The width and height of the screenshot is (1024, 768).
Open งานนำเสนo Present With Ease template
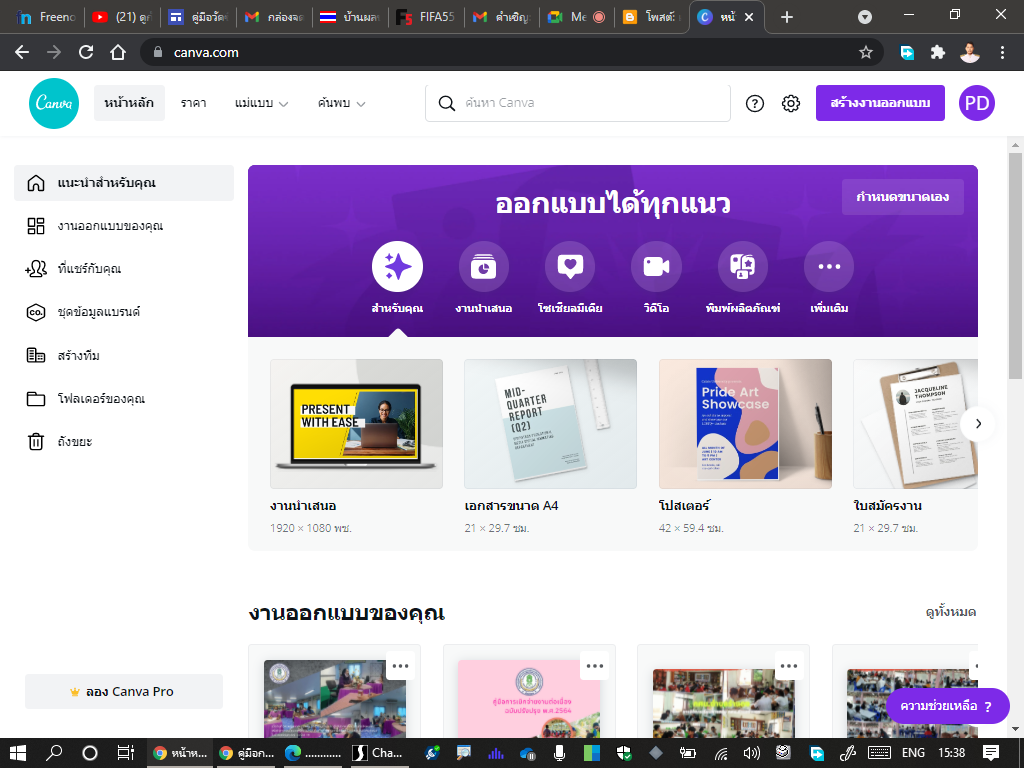356,424
